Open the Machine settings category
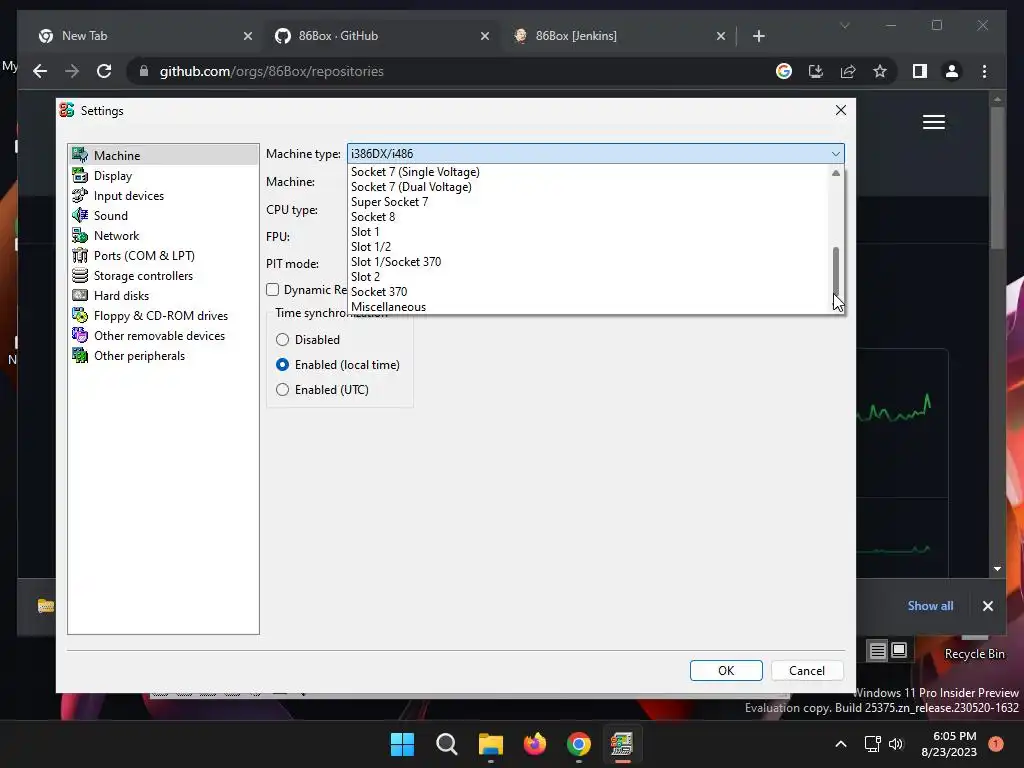Viewport: 1024px width, 768px height. (x=163, y=155)
